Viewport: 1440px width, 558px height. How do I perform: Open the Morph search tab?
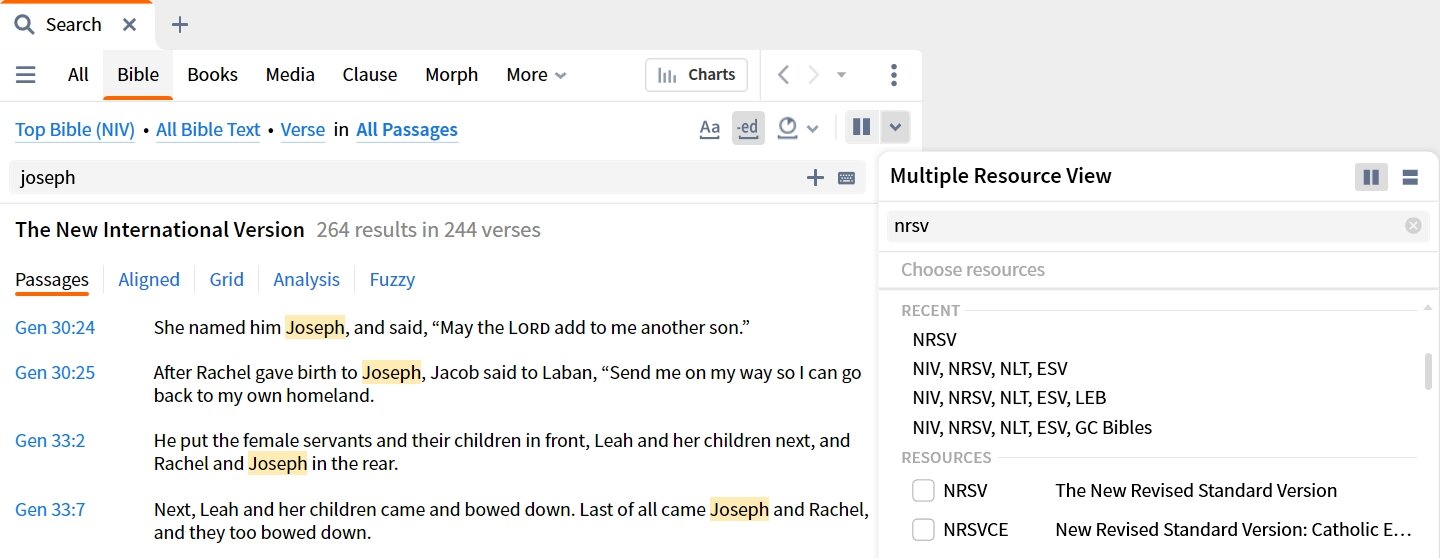(x=452, y=75)
